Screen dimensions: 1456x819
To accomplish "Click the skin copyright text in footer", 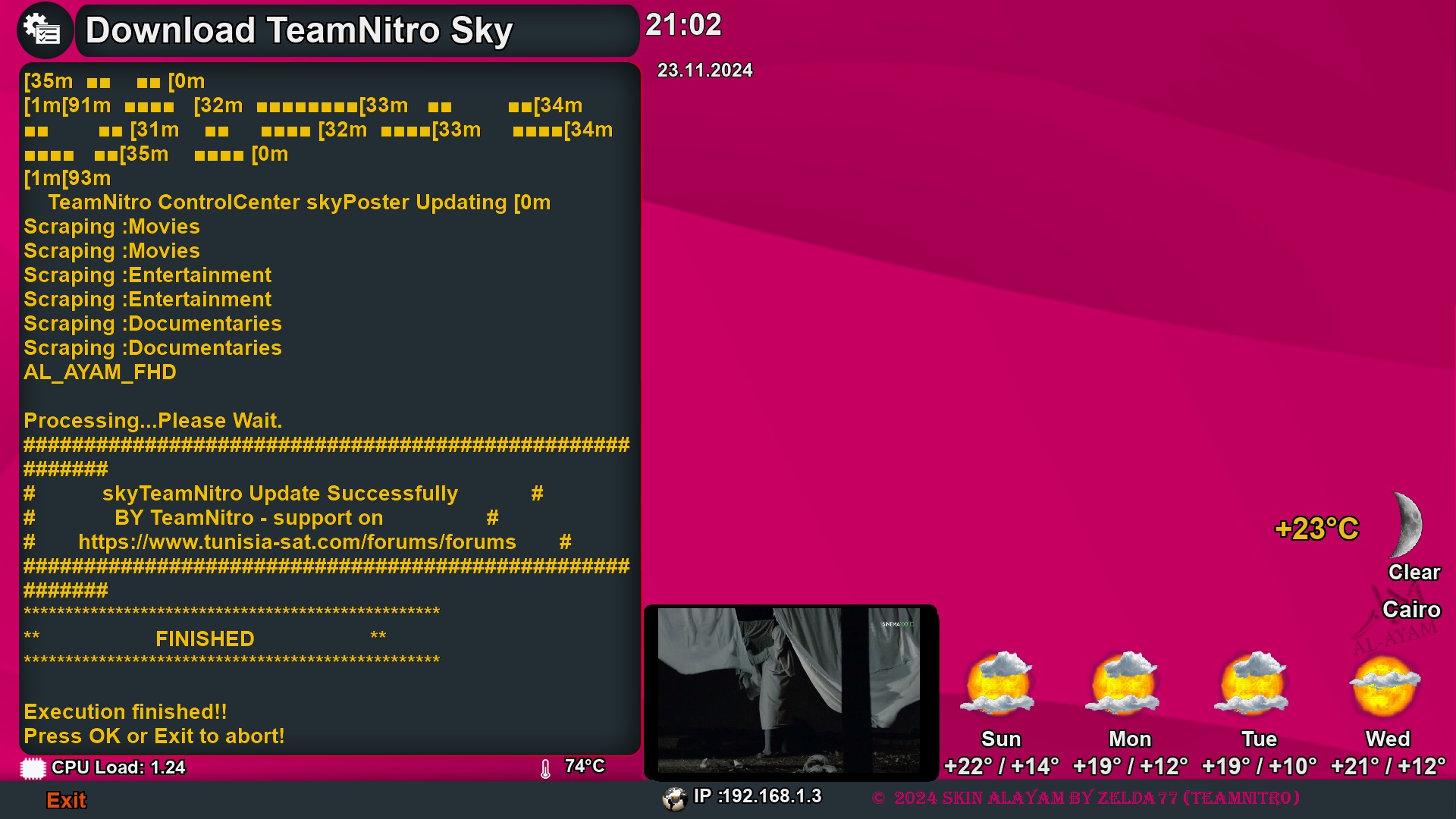I will [1086, 798].
